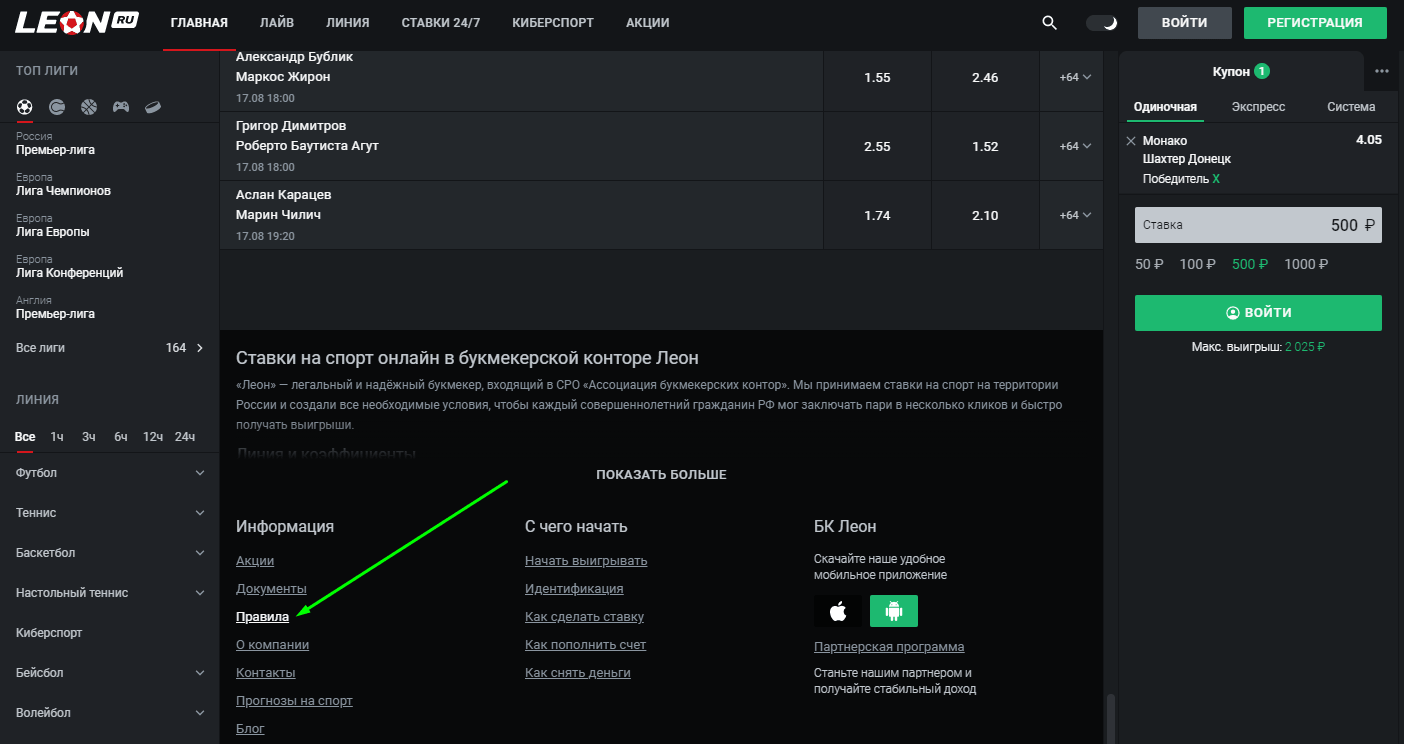The image size is (1404, 744).
Task: Switch coupon to Система tab
Action: pos(1351,107)
